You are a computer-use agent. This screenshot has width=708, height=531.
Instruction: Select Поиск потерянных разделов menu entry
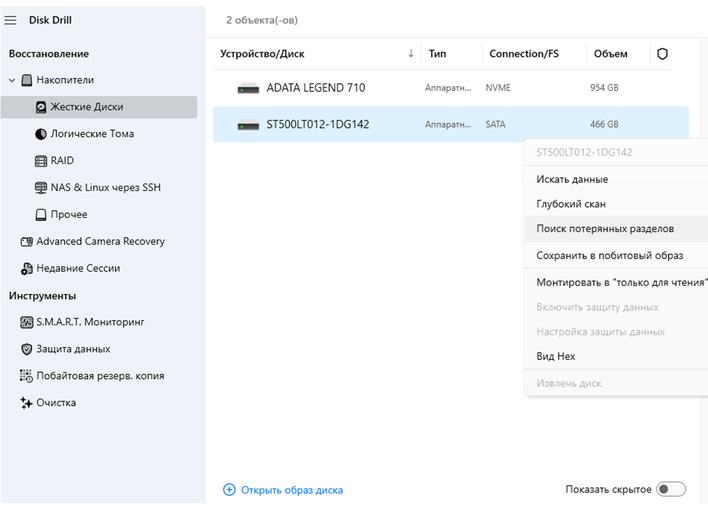[616, 229]
